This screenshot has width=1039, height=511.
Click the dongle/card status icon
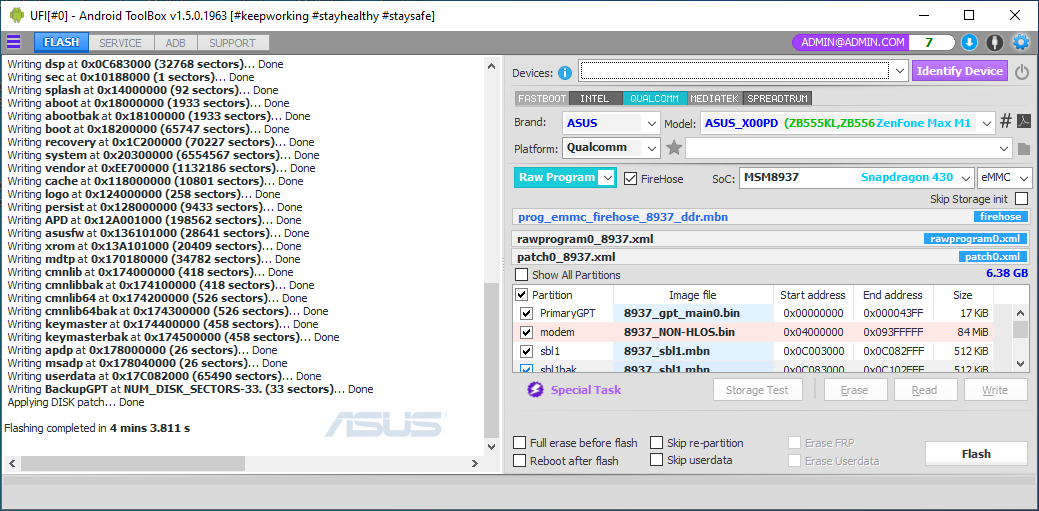pos(995,42)
